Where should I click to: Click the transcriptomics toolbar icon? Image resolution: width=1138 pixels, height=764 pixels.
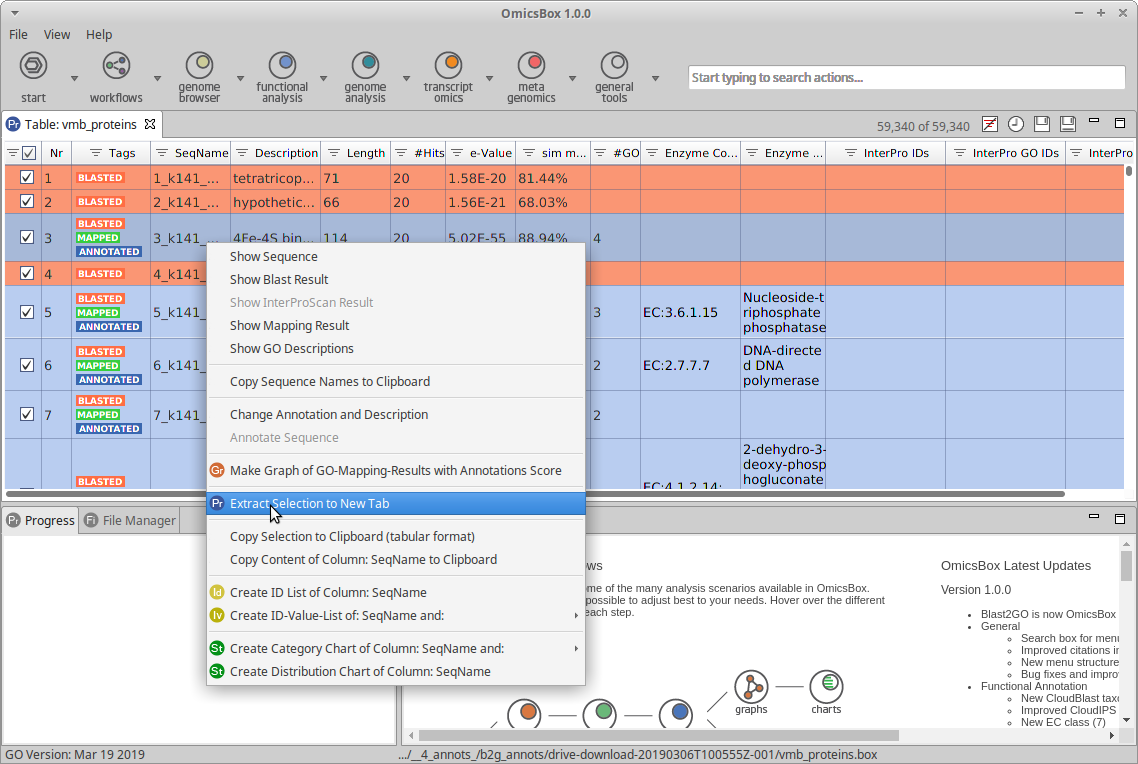448,67
